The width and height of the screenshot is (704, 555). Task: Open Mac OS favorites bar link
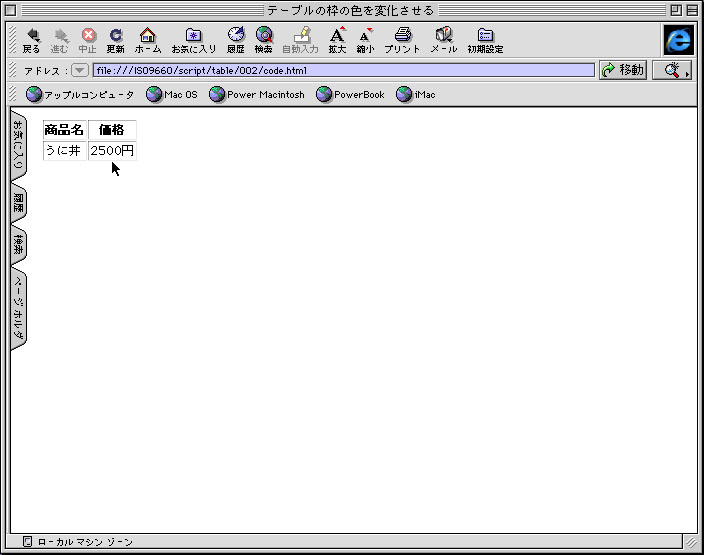pos(172,94)
